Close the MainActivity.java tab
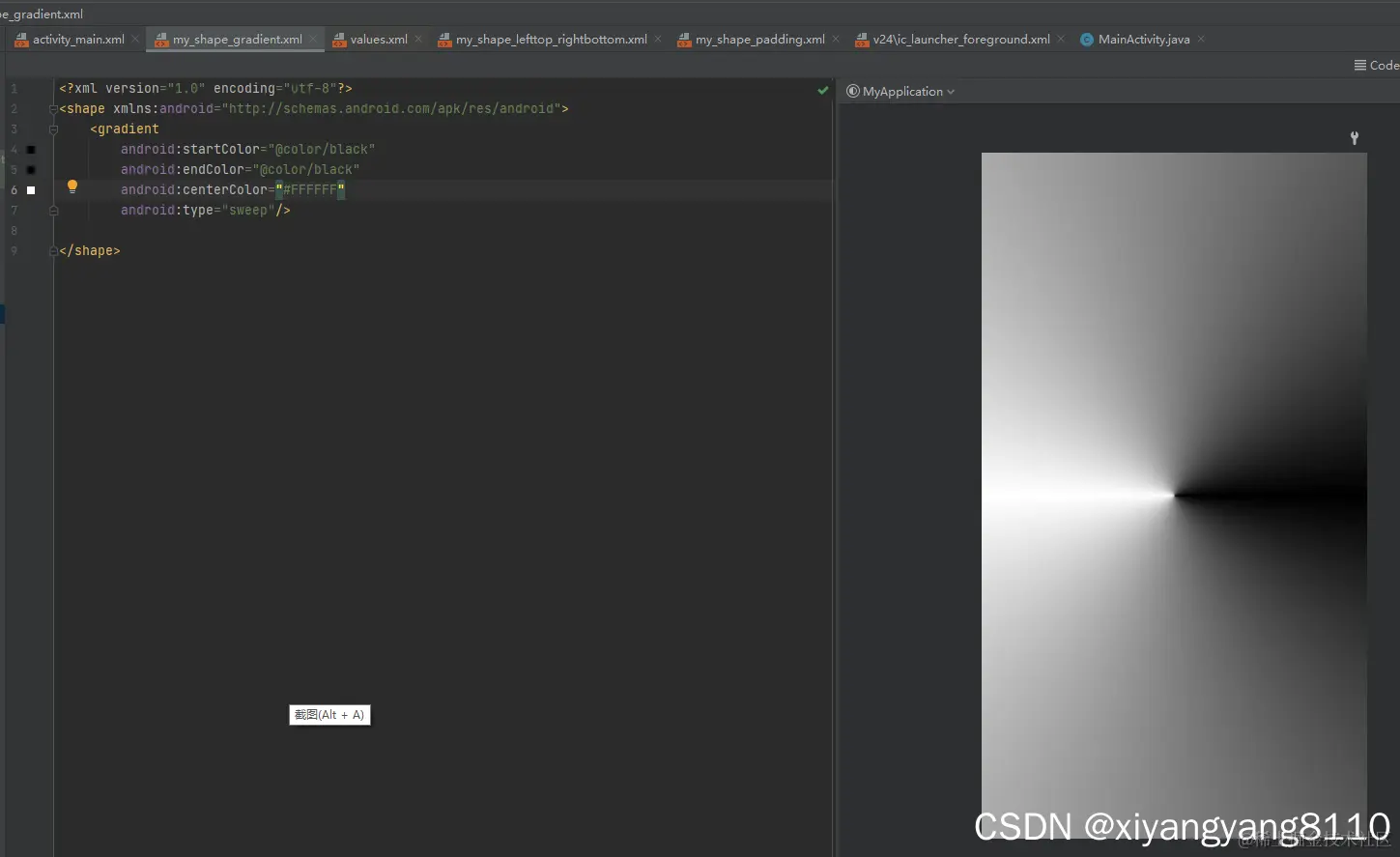Viewport: 1400px width, 857px height. (x=1201, y=40)
